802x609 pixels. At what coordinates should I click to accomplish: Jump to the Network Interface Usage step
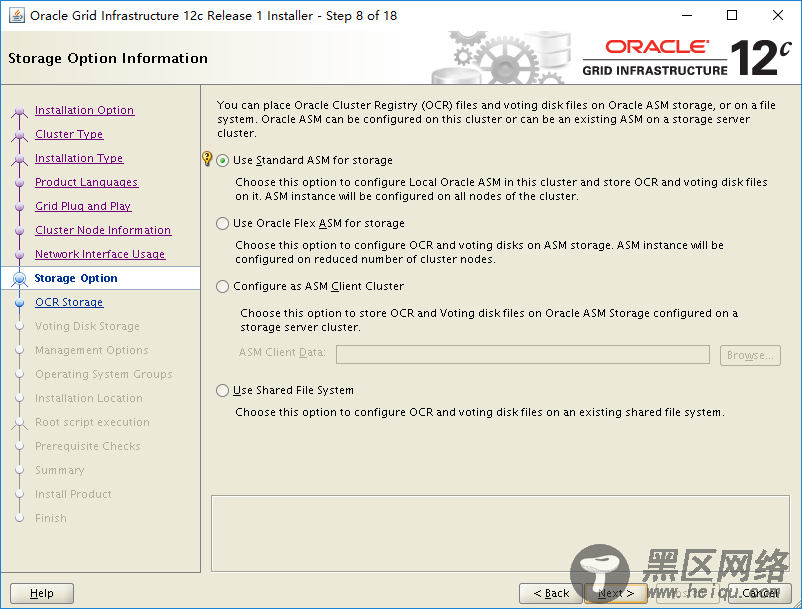[100, 254]
